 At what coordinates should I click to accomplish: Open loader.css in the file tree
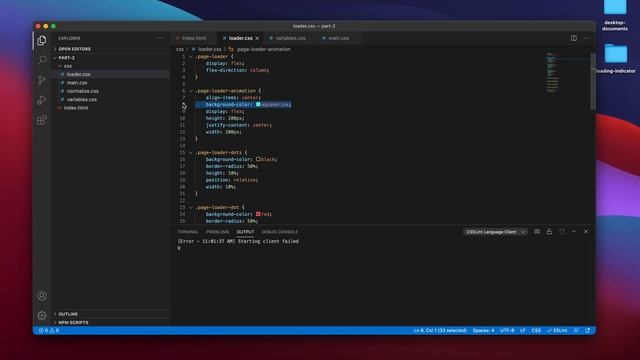point(78,74)
